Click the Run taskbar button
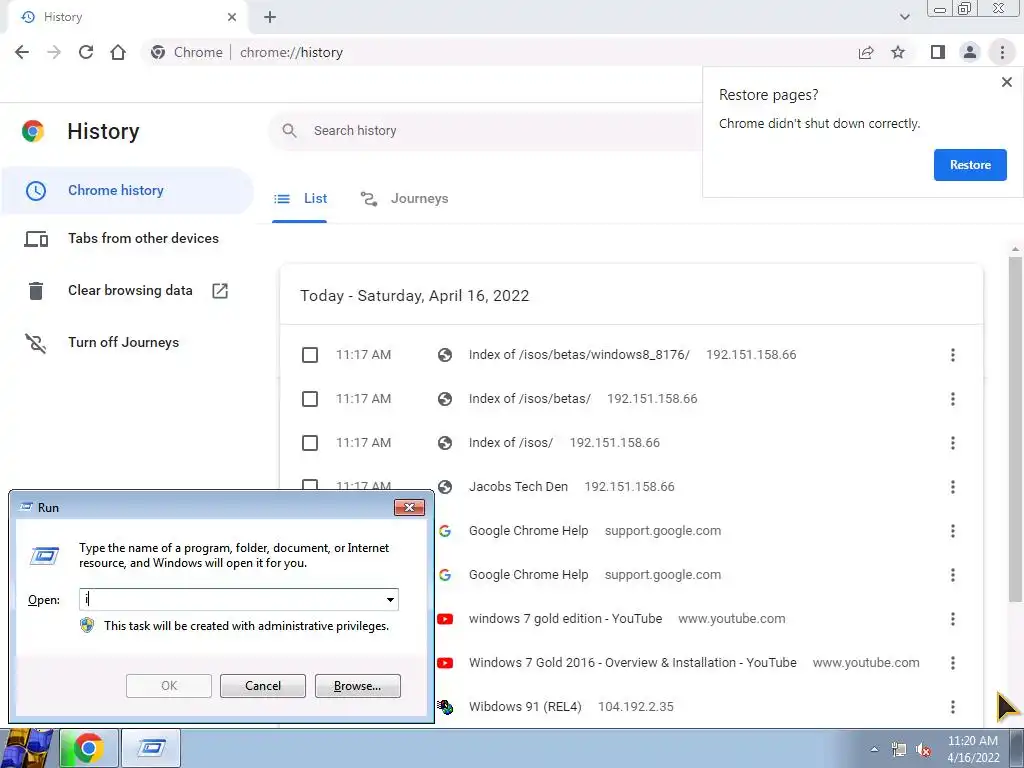 click(x=151, y=748)
